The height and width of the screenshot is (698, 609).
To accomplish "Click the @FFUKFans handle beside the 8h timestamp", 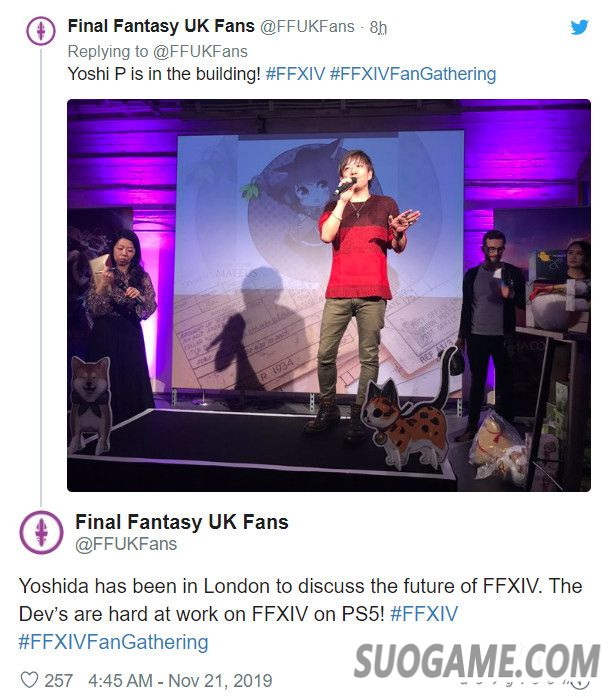I will [x=308, y=27].
